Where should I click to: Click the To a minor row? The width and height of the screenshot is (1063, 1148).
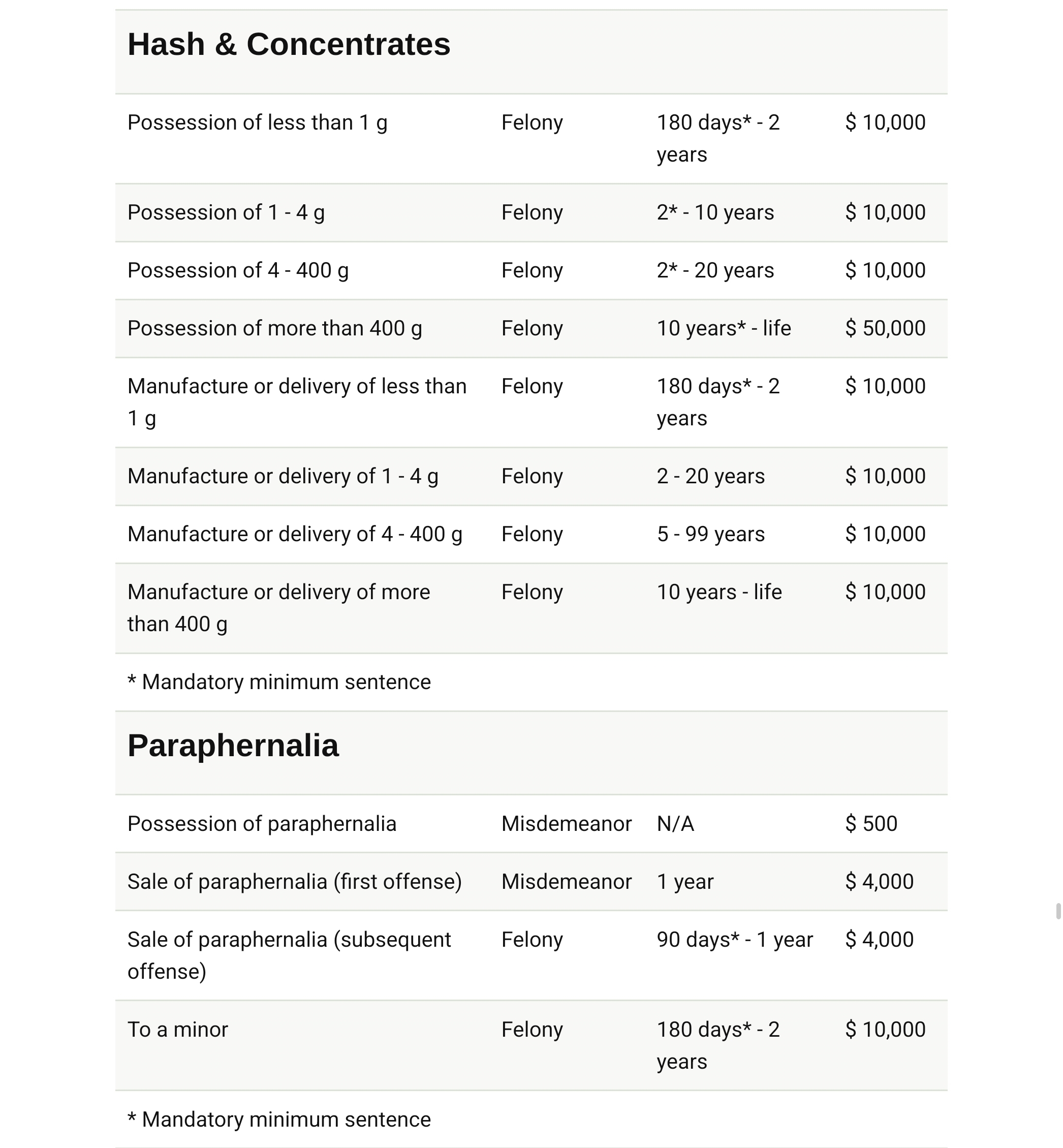pos(531,1046)
